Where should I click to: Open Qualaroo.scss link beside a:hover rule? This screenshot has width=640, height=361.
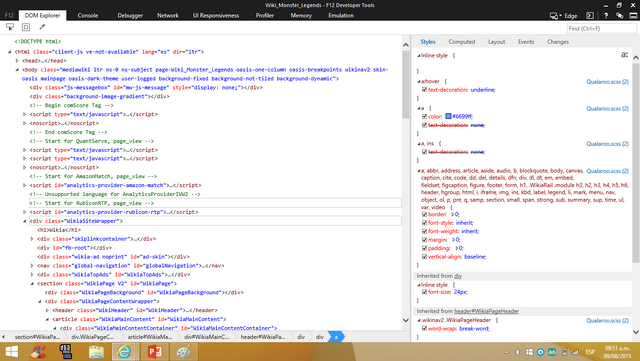[x=607, y=82]
